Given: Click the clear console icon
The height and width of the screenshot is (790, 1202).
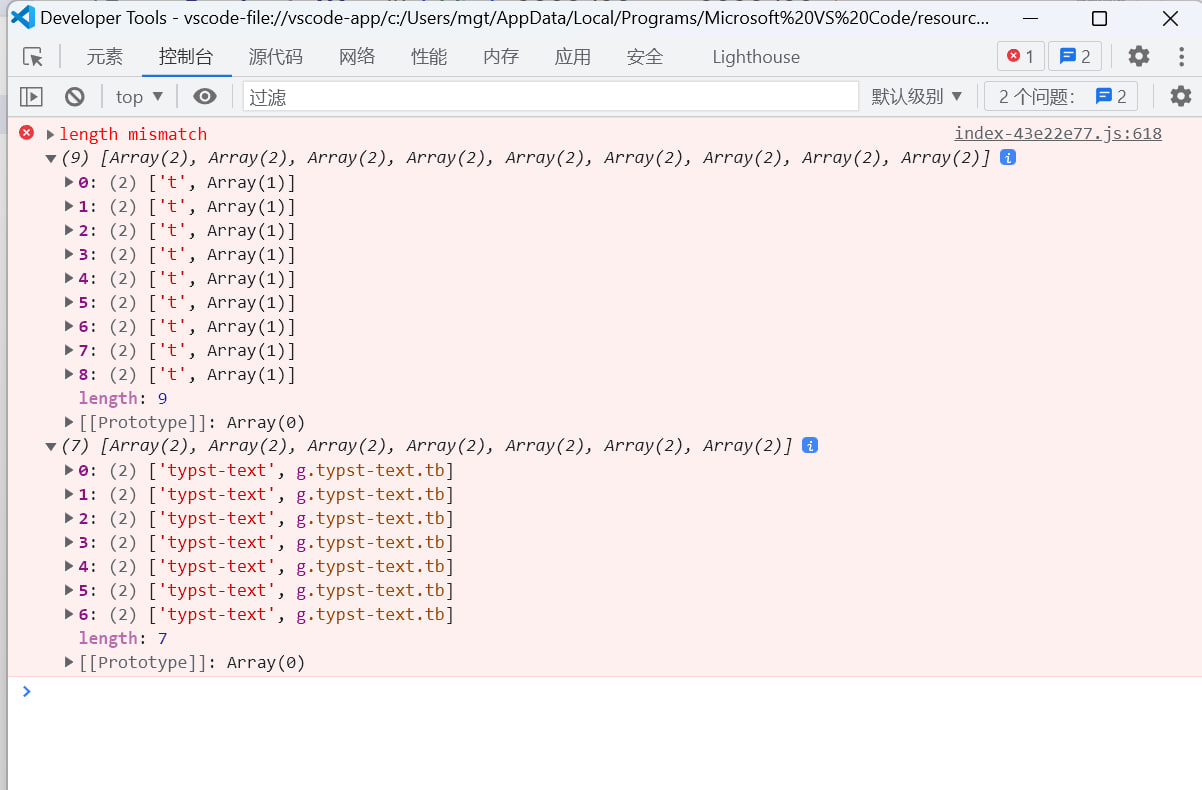Looking at the screenshot, I should tap(74, 96).
